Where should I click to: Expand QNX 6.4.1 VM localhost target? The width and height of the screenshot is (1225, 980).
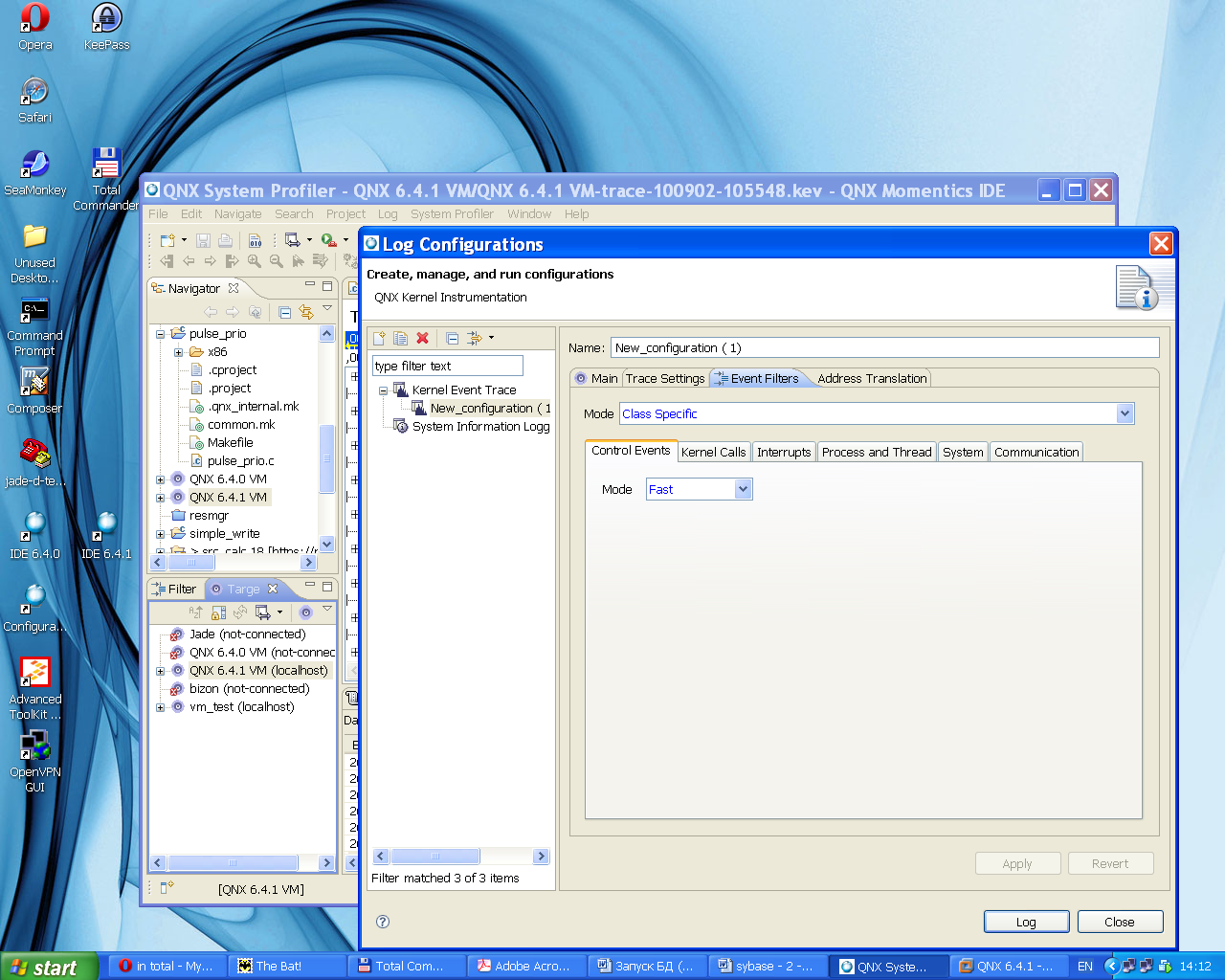click(160, 671)
